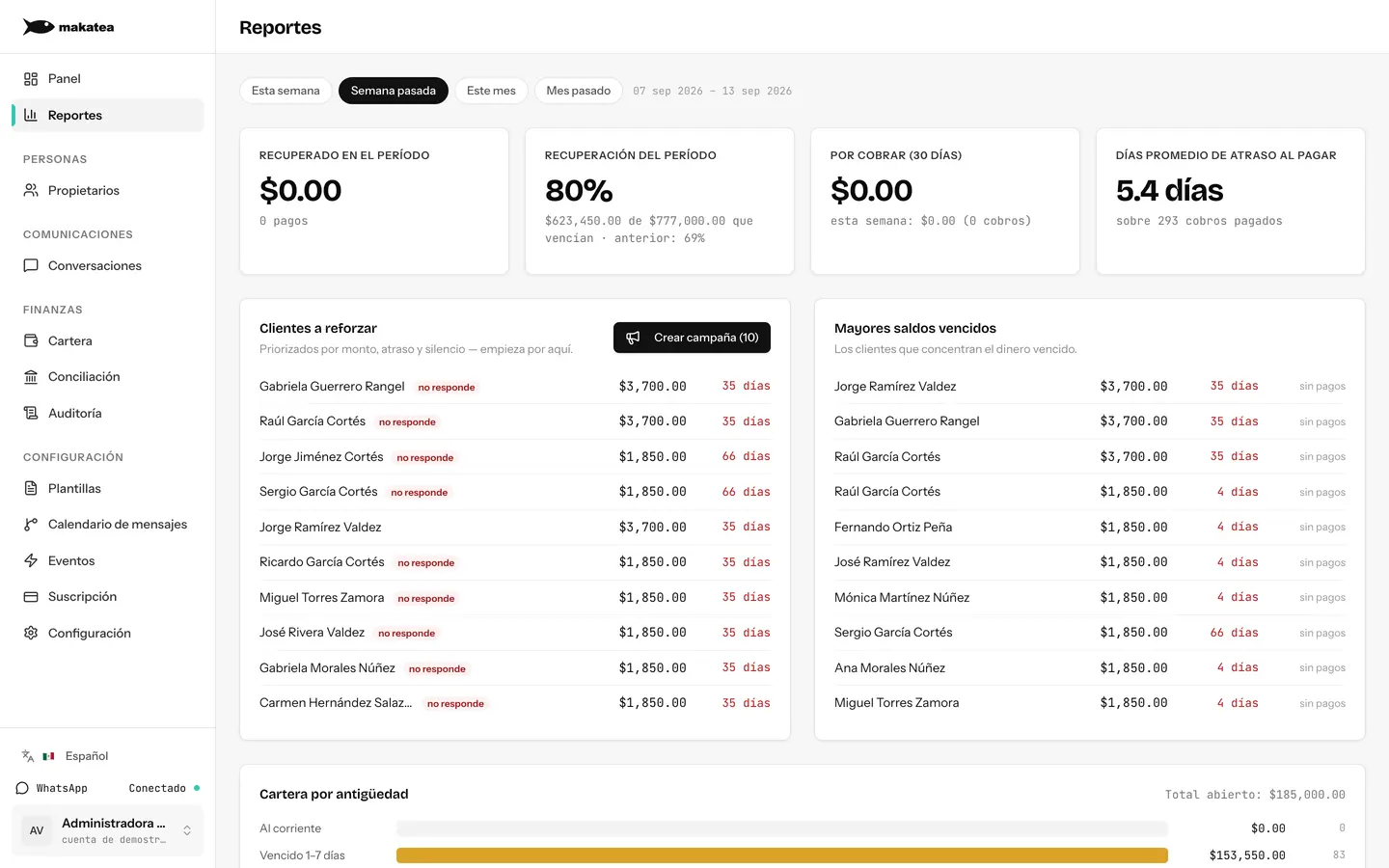
Task: Select the Esta semana period tab
Action: coord(286,91)
